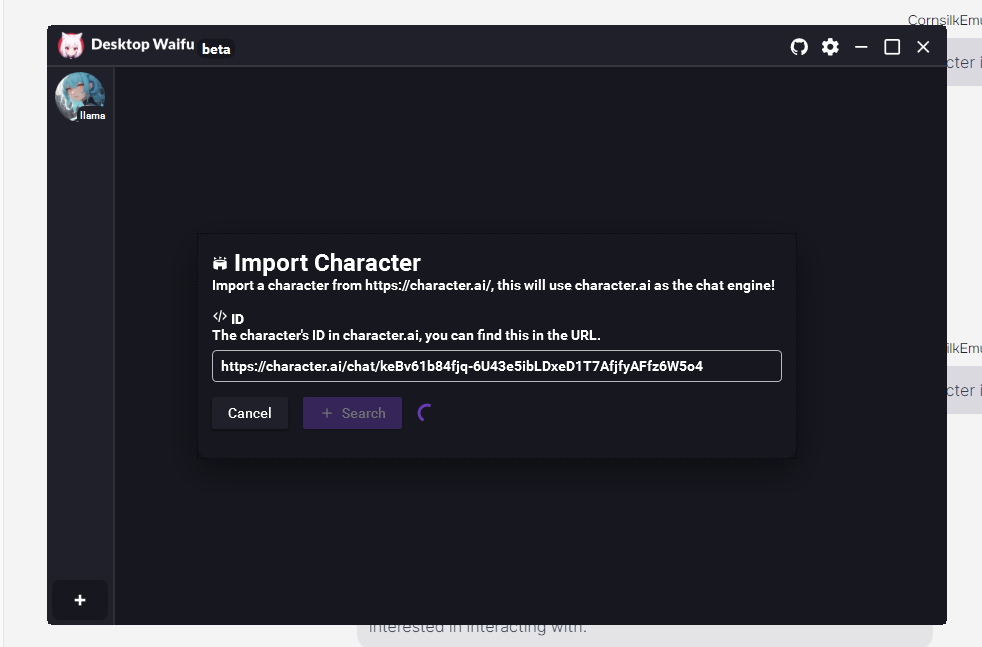The width and height of the screenshot is (982, 647).
Task: Click the loading spinner next to Search
Action: 425,413
